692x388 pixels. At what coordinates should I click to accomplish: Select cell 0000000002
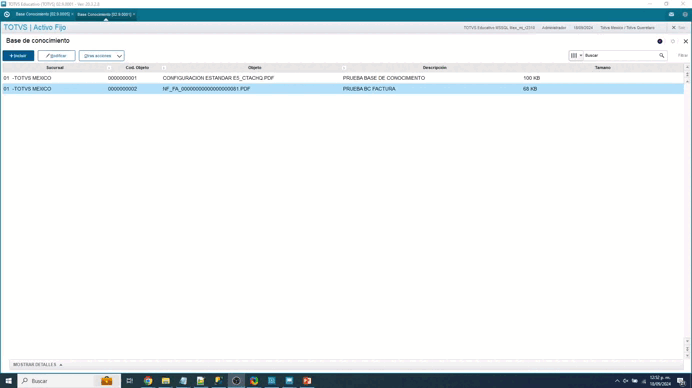[122, 89]
